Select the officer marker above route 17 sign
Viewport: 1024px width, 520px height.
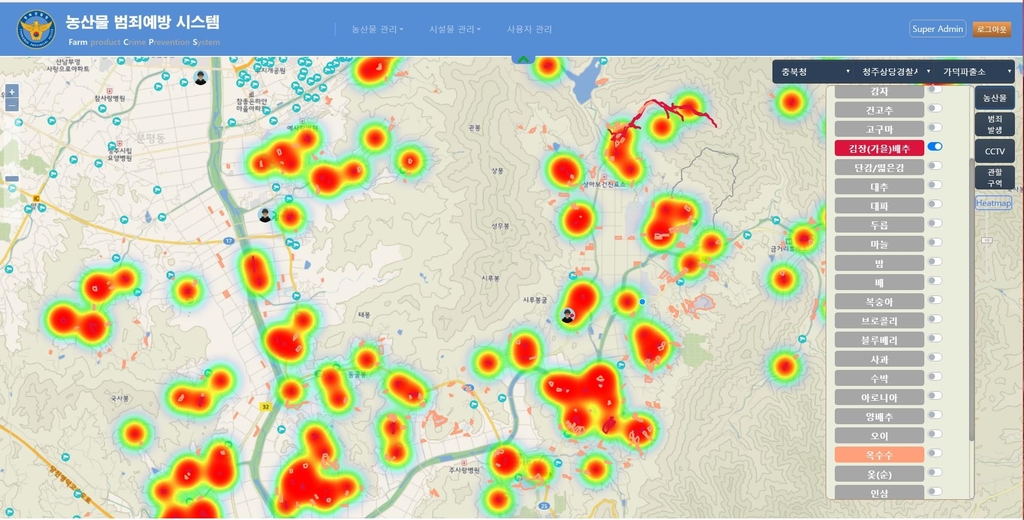pyautogui.click(x=264, y=215)
